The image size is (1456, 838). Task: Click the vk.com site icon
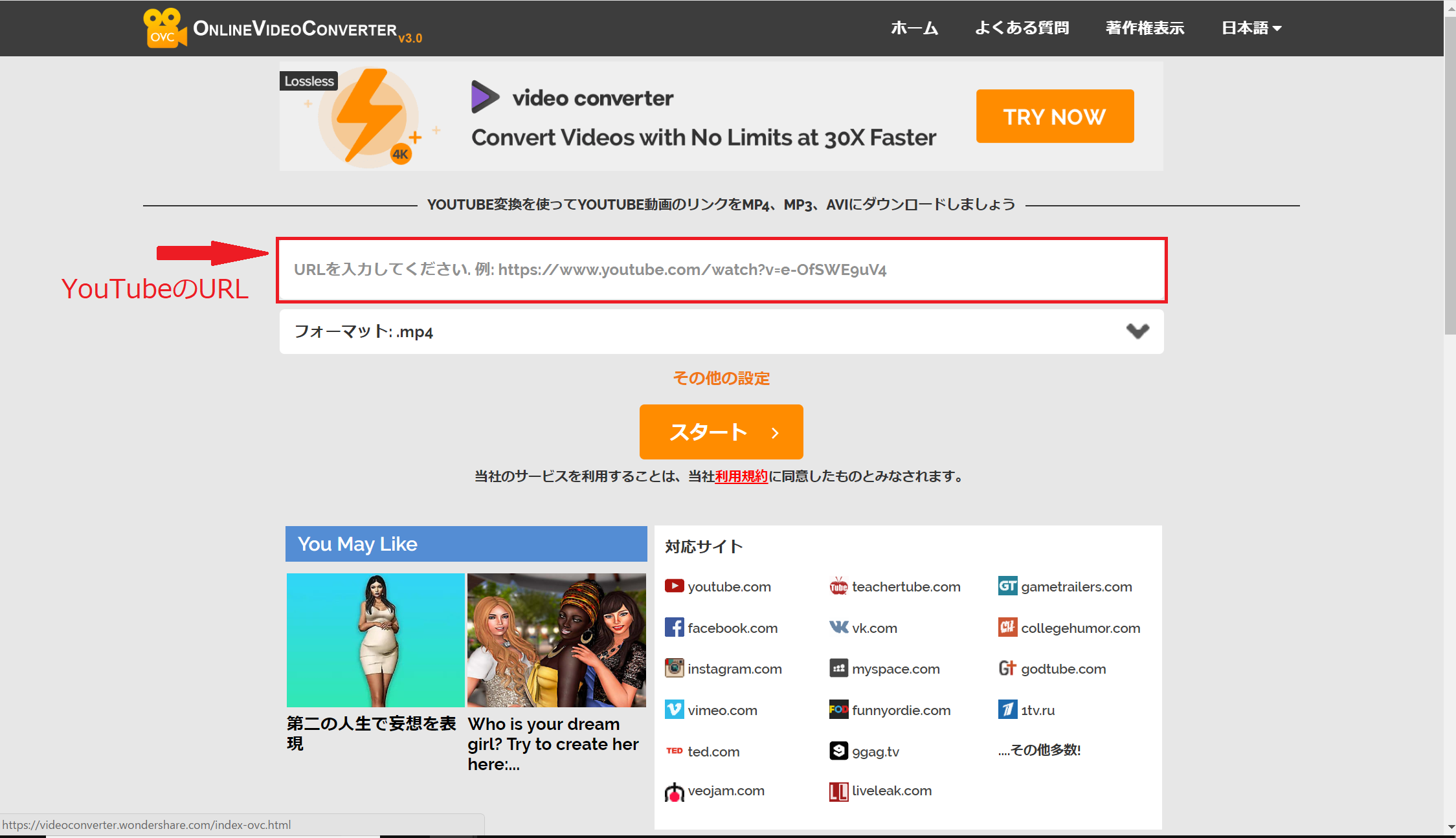pyautogui.click(x=838, y=627)
